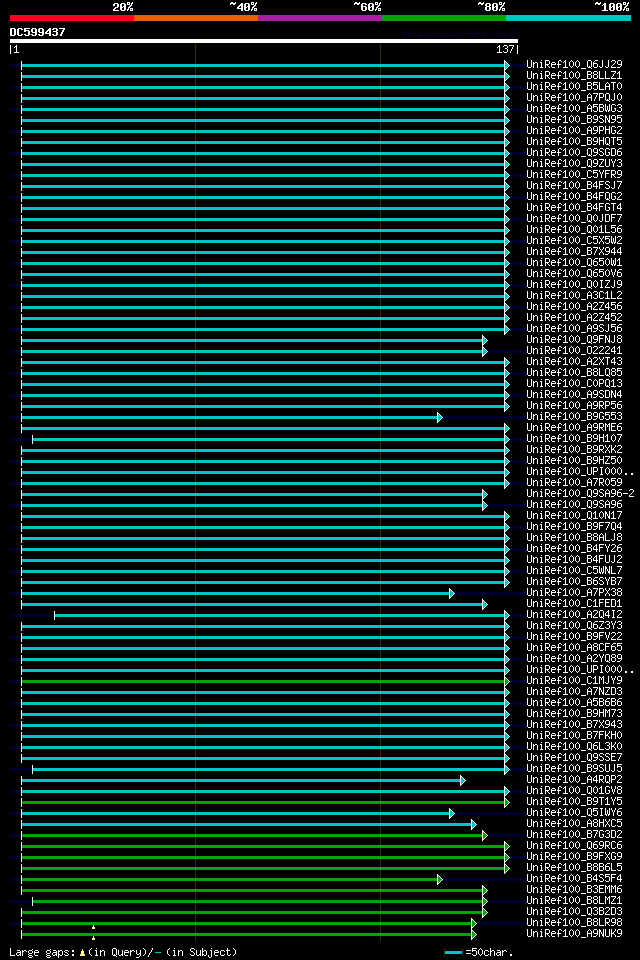Click the arrowhead ending the UniRef100_A7PX38 bar
The height and width of the screenshot is (960, 640).
coord(451,593)
